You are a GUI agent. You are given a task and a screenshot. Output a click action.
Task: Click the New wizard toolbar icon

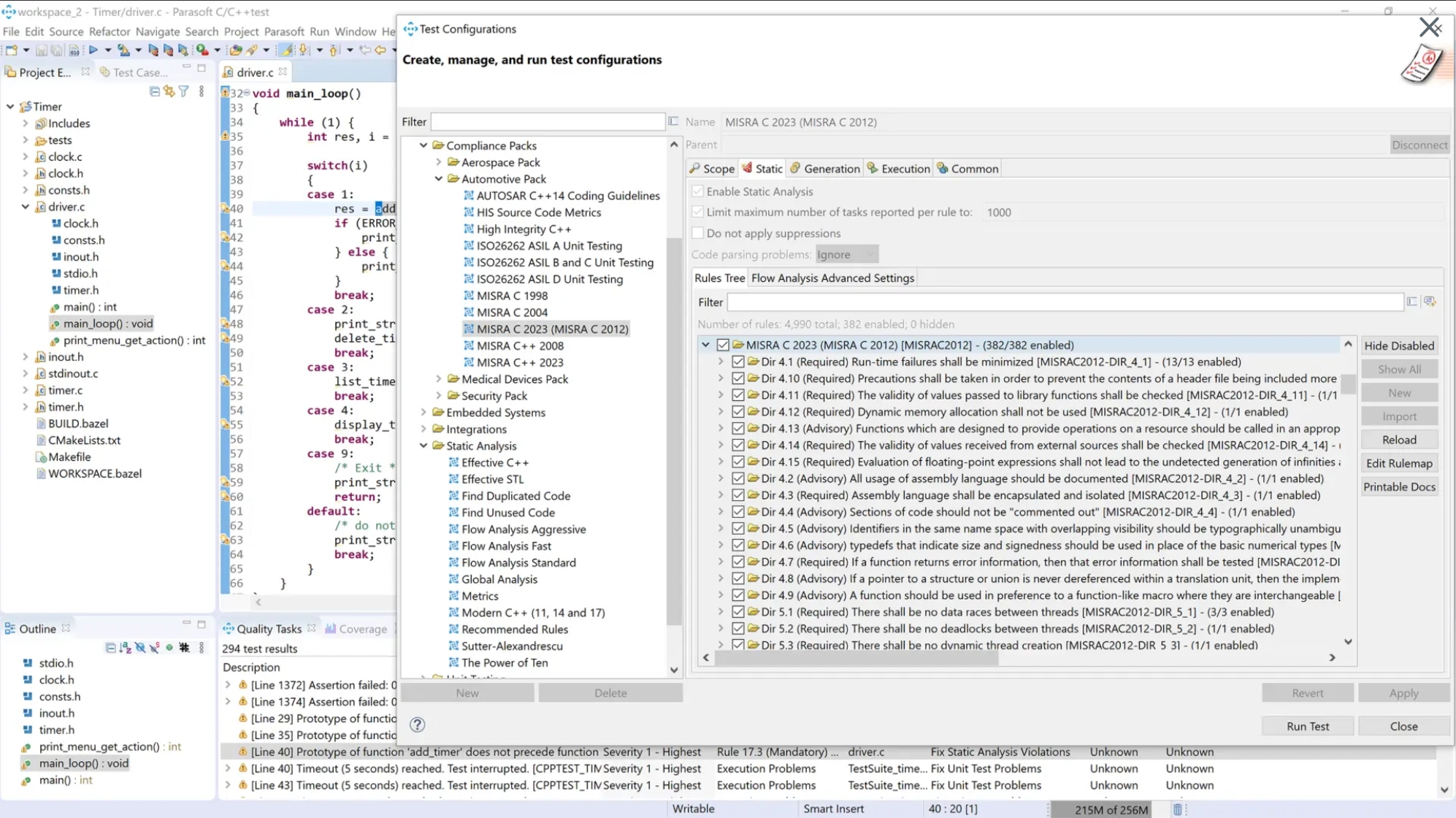(x=12, y=50)
